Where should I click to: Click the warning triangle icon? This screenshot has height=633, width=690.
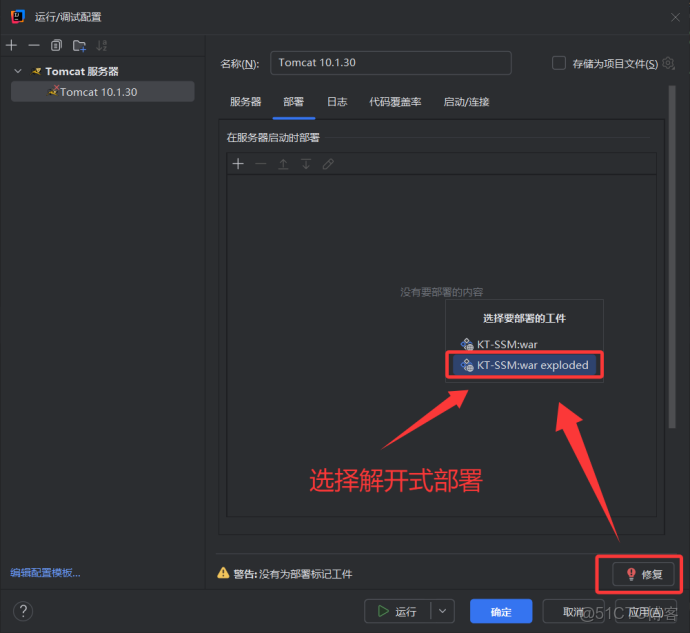pyautogui.click(x=223, y=573)
